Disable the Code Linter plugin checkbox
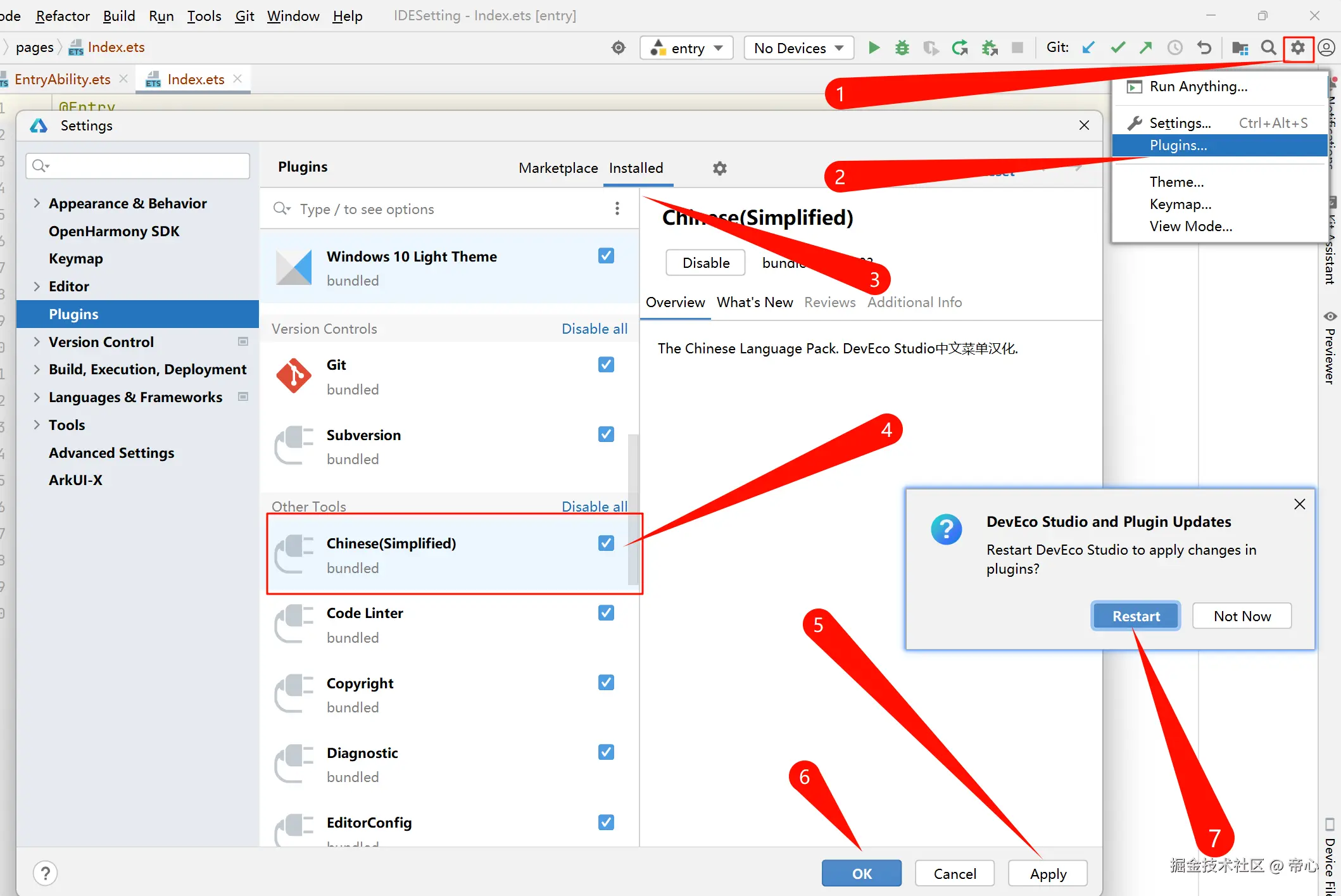The height and width of the screenshot is (896, 1341). click(606, 612)
